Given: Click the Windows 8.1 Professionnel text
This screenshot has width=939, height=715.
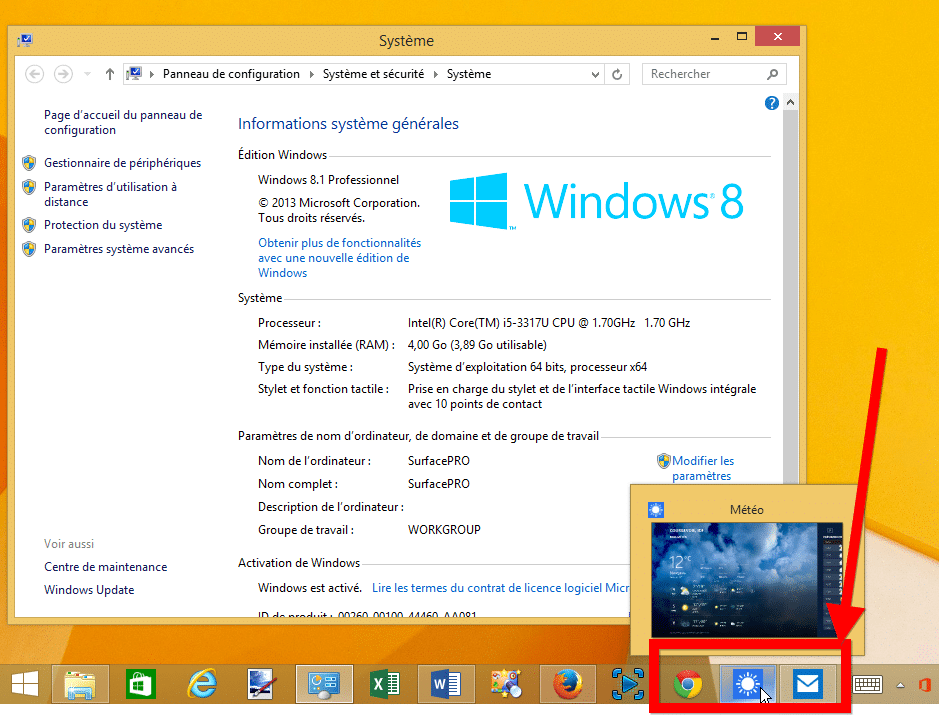Looking at the screenshot, I should click(328, 180).
